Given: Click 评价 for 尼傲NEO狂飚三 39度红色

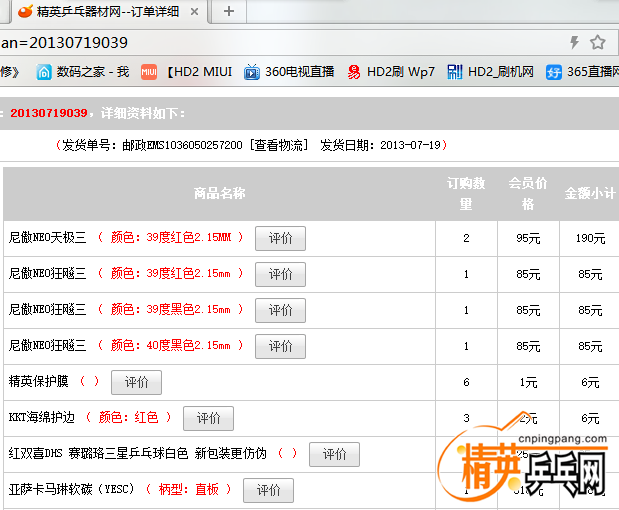Looking at the screenshot, I should click(x=280, y=274).
